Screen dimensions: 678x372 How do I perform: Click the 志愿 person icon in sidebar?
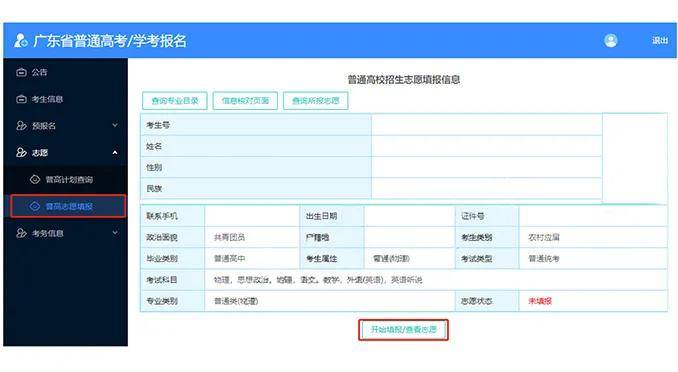click(21, 153)
